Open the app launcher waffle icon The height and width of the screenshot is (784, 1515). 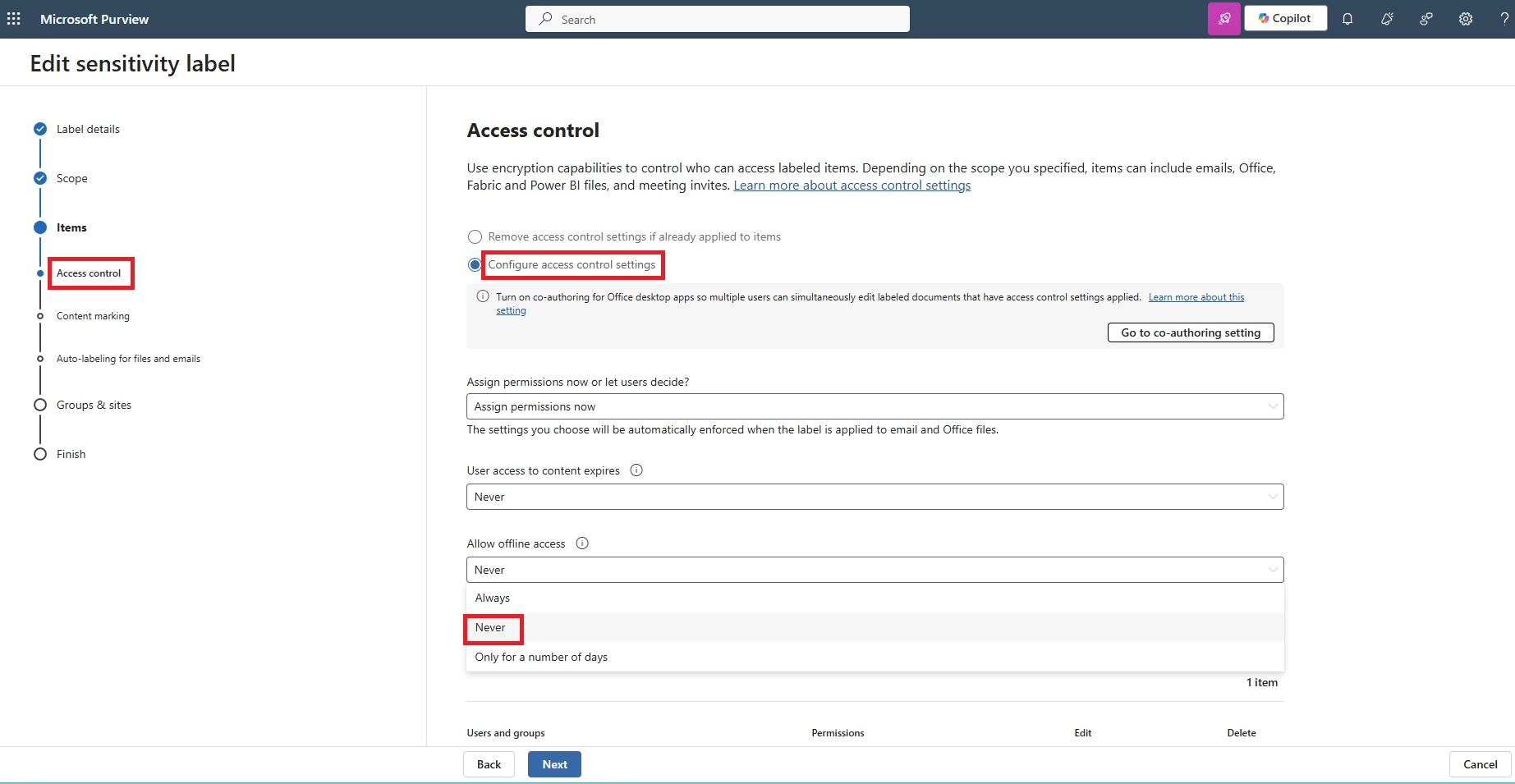click(x=14, y=19)
